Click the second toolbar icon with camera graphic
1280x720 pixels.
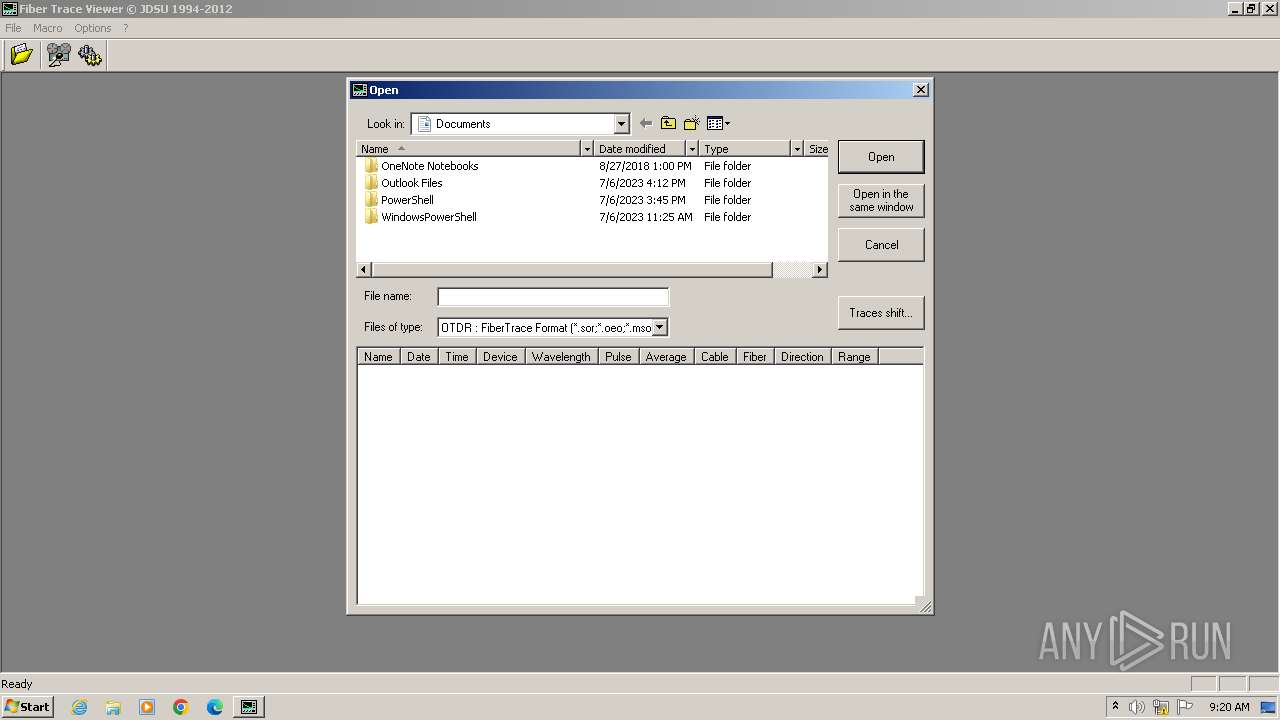pyautogui.click(x=59, y=55)
